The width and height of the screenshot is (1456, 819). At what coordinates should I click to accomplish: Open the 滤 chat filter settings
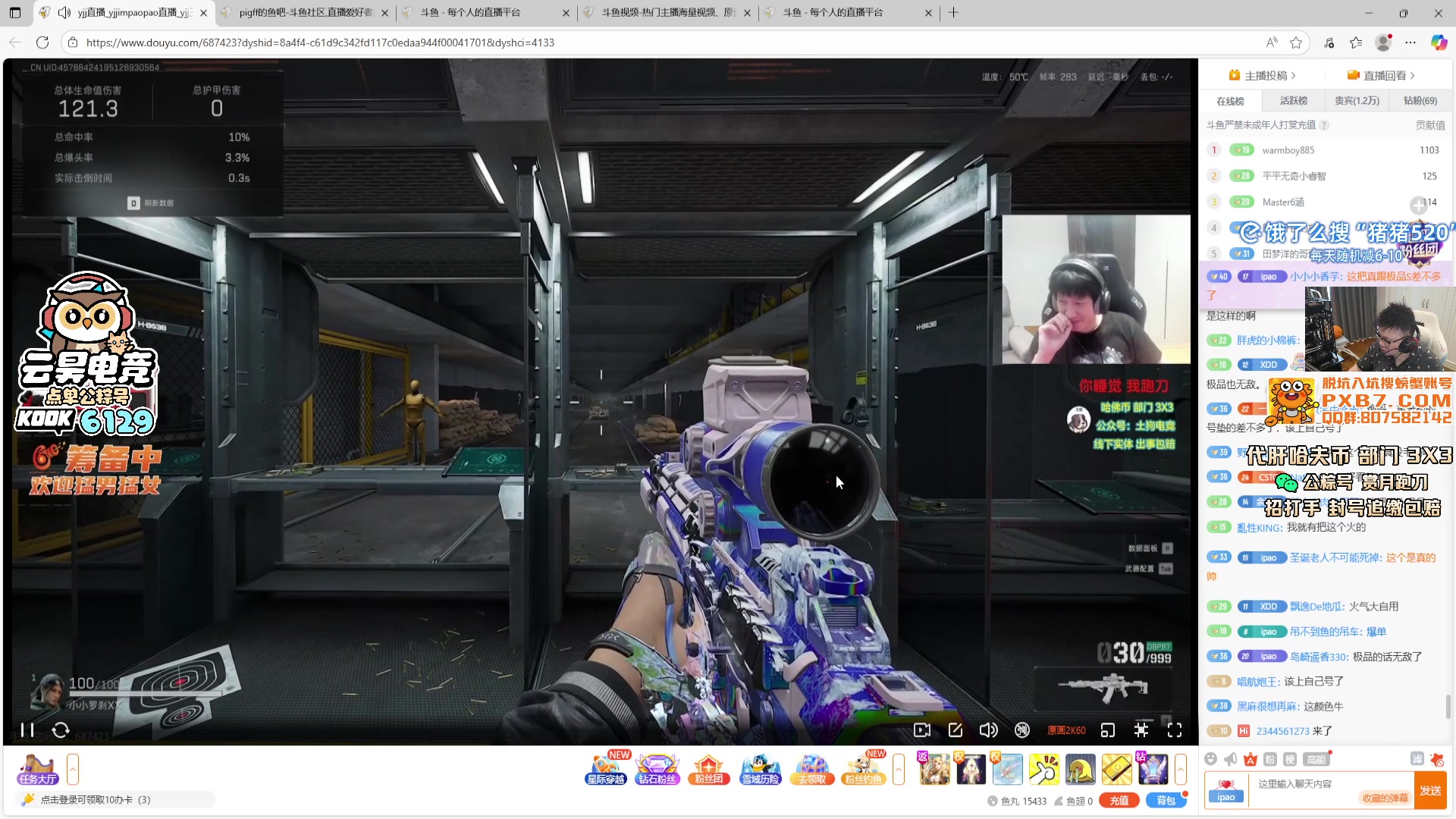[1417, 759]
